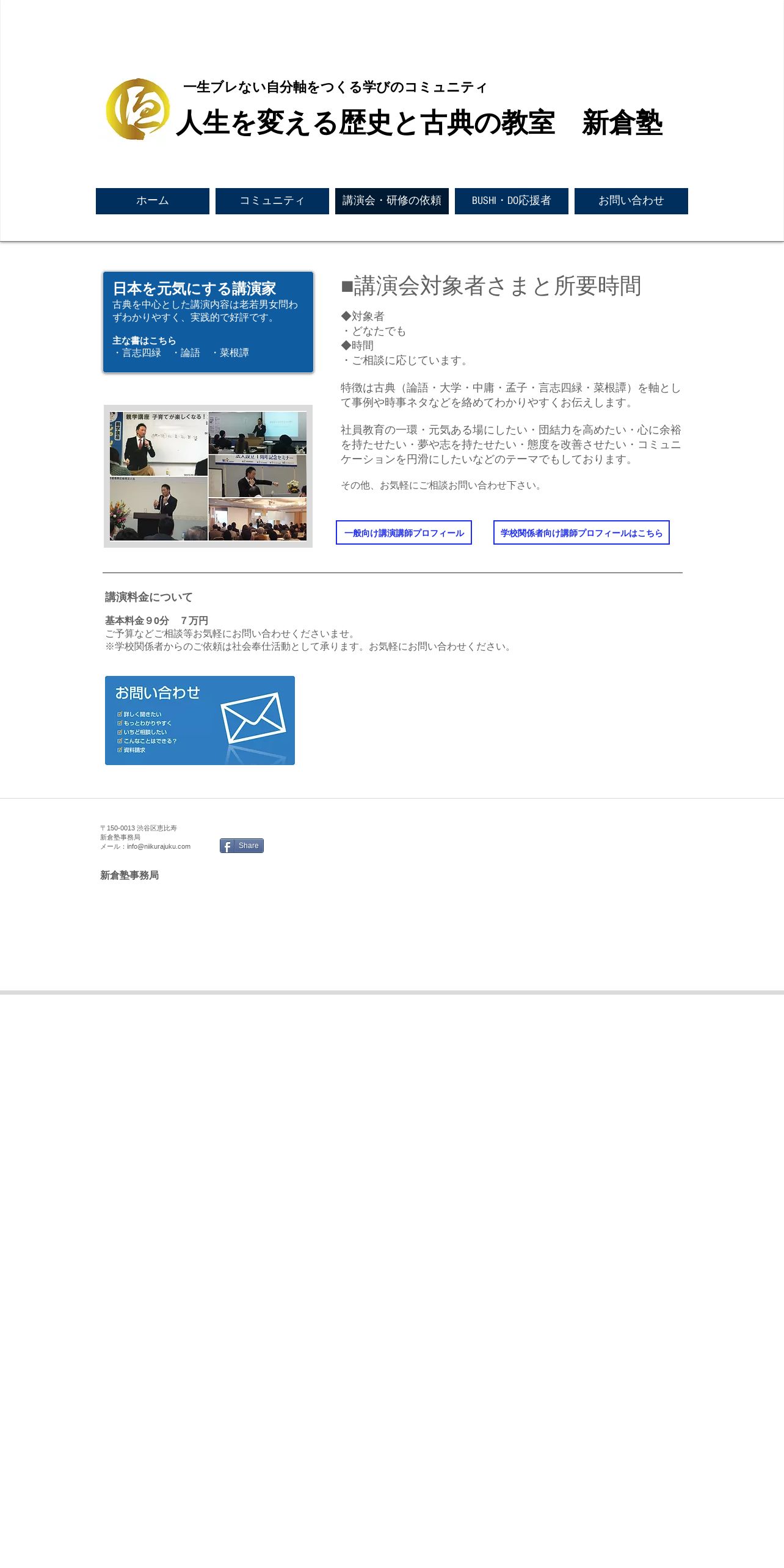Click the tagline 一生ブレない自分軸をつくる学びのコミュニティ
The image size is (784, 1568).
335,87
